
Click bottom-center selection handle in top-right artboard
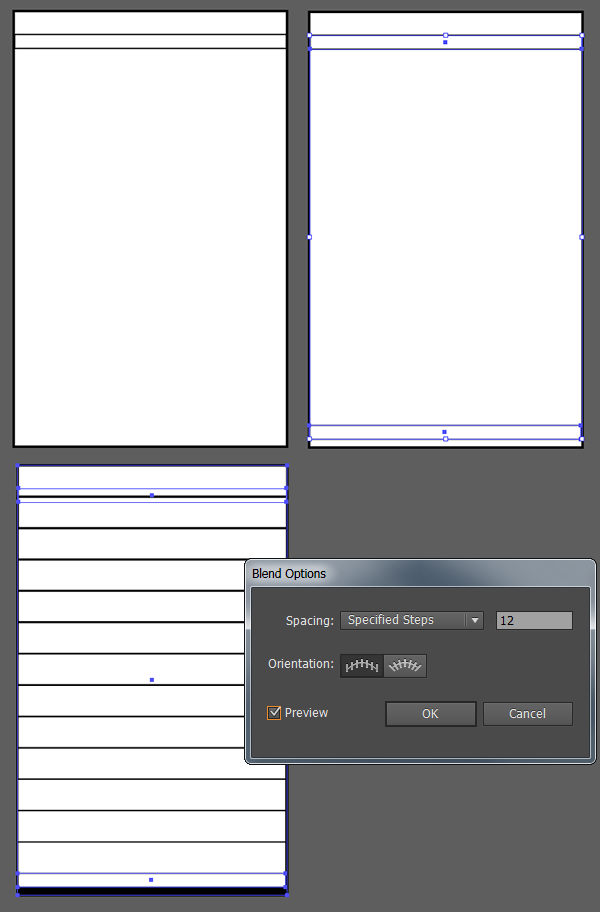[445, 439]
